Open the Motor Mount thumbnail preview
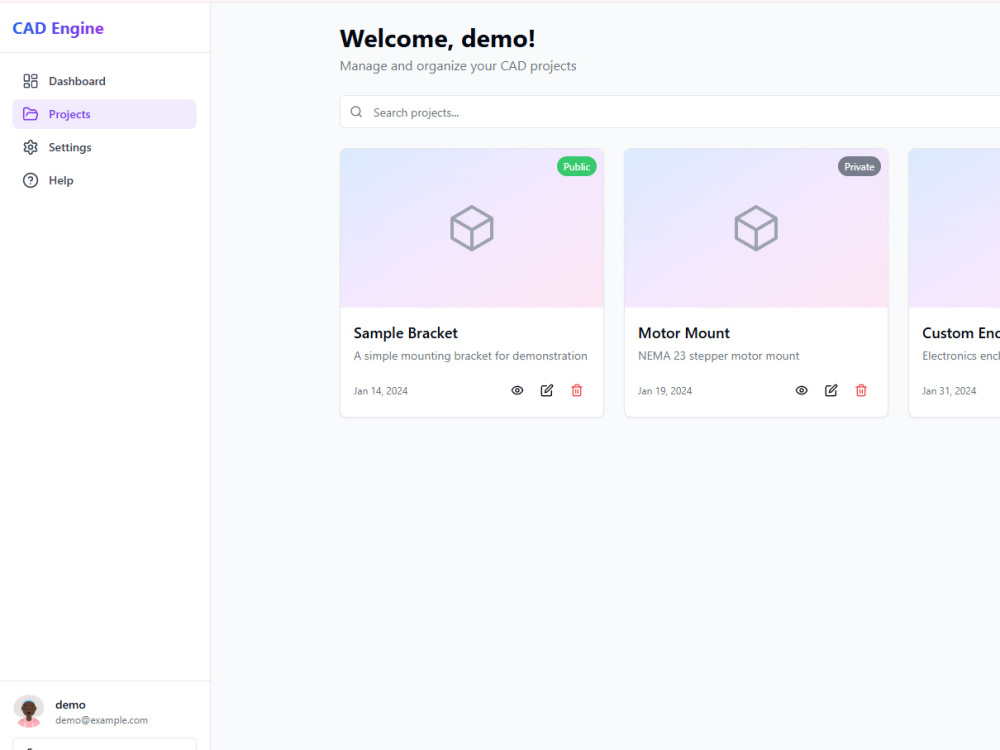The width and height of the screenshot is (1000, 750). pyautogui.click(x=756, y=228)
